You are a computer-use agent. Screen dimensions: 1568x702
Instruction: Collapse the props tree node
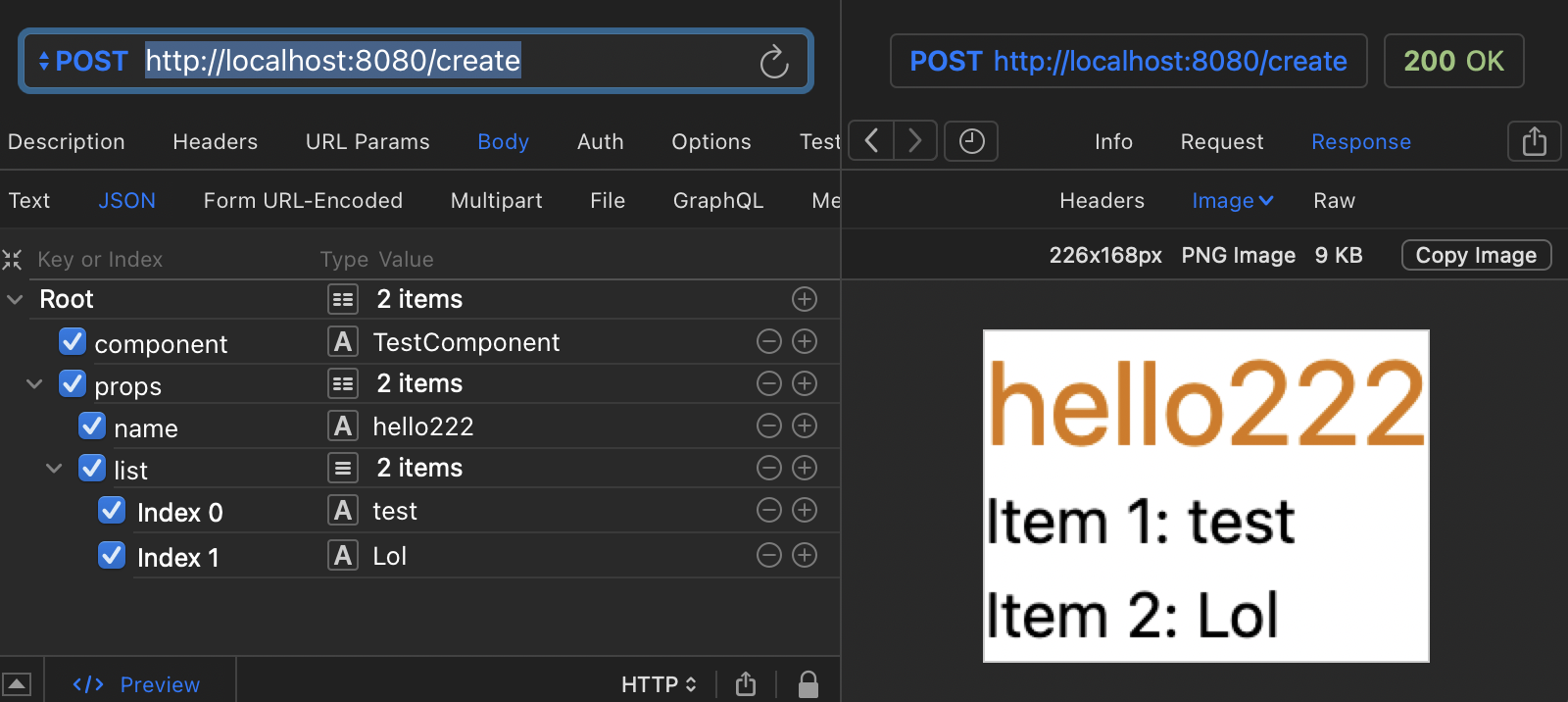click(x=34, y=383)
